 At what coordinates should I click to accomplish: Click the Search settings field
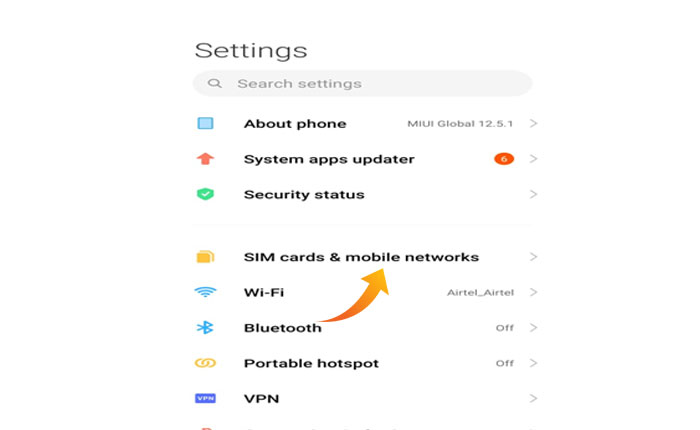370,84
